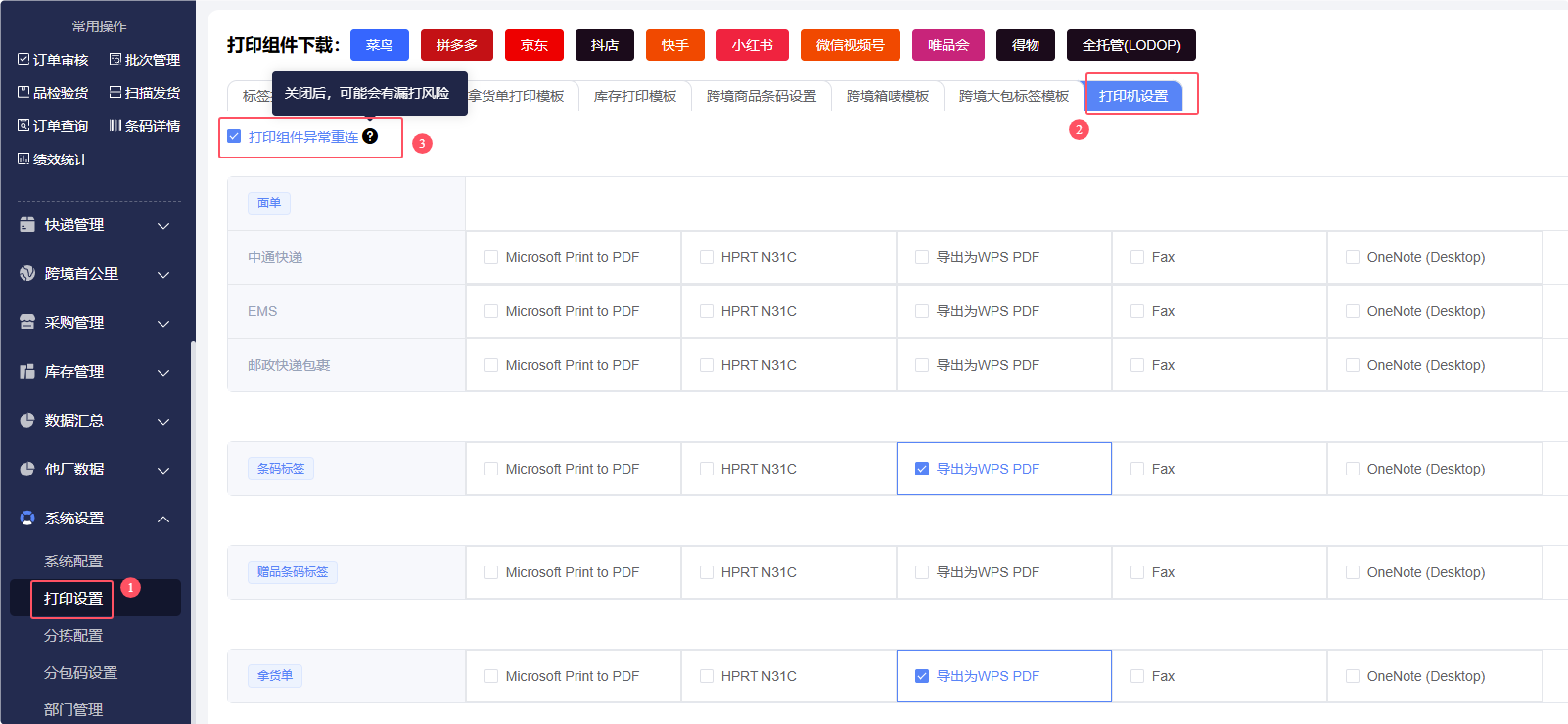The height and width of the screenshot is (724, 1568).
Task: Click the help icon beside 打印组件异常重连
Action: tap(370, 136)
